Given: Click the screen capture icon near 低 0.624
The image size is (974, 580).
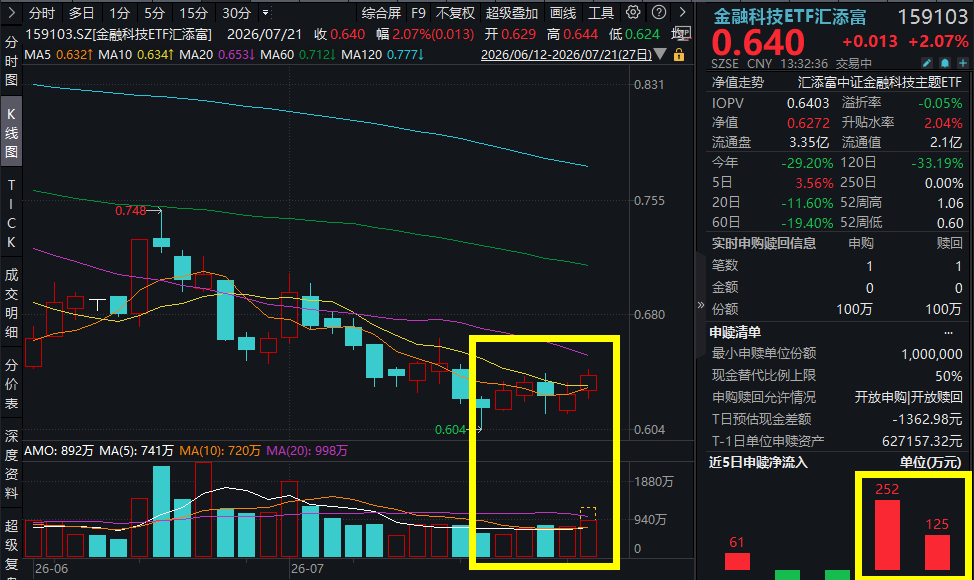Looking at the screenshot, I should [x=684, y=33].
